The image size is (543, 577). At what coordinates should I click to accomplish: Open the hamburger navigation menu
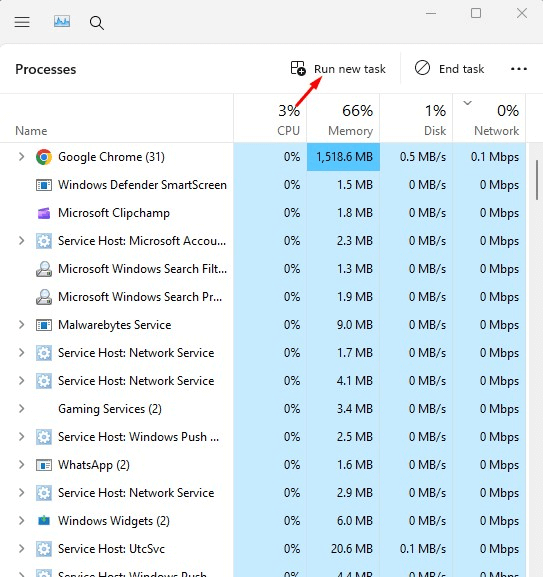[22, 22]
